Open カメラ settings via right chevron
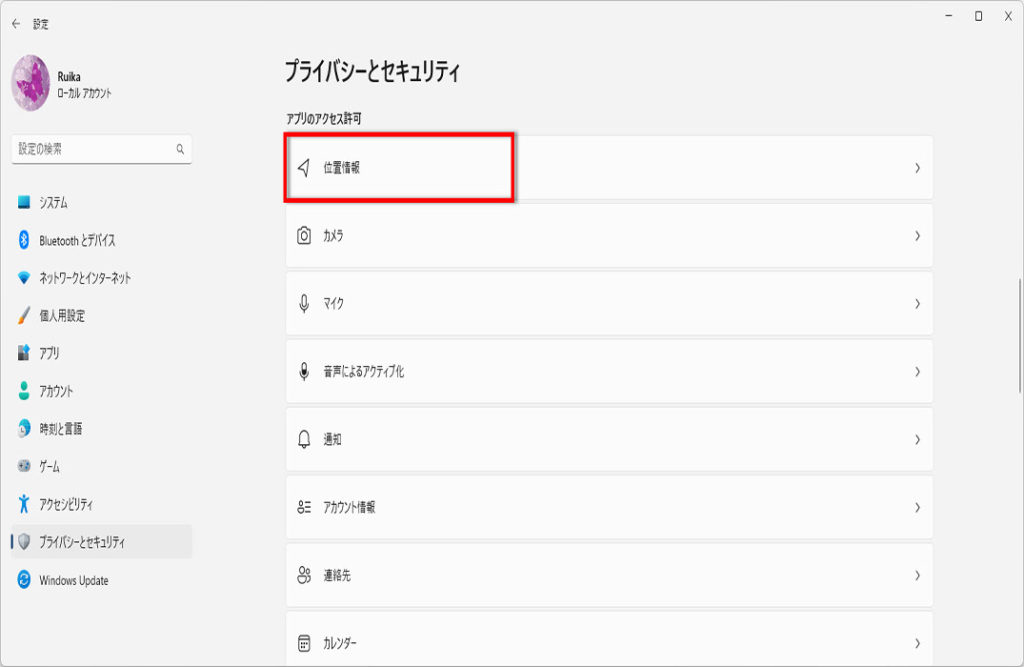The width and height of the screenshot is (1024, 667). click(917, 236)
